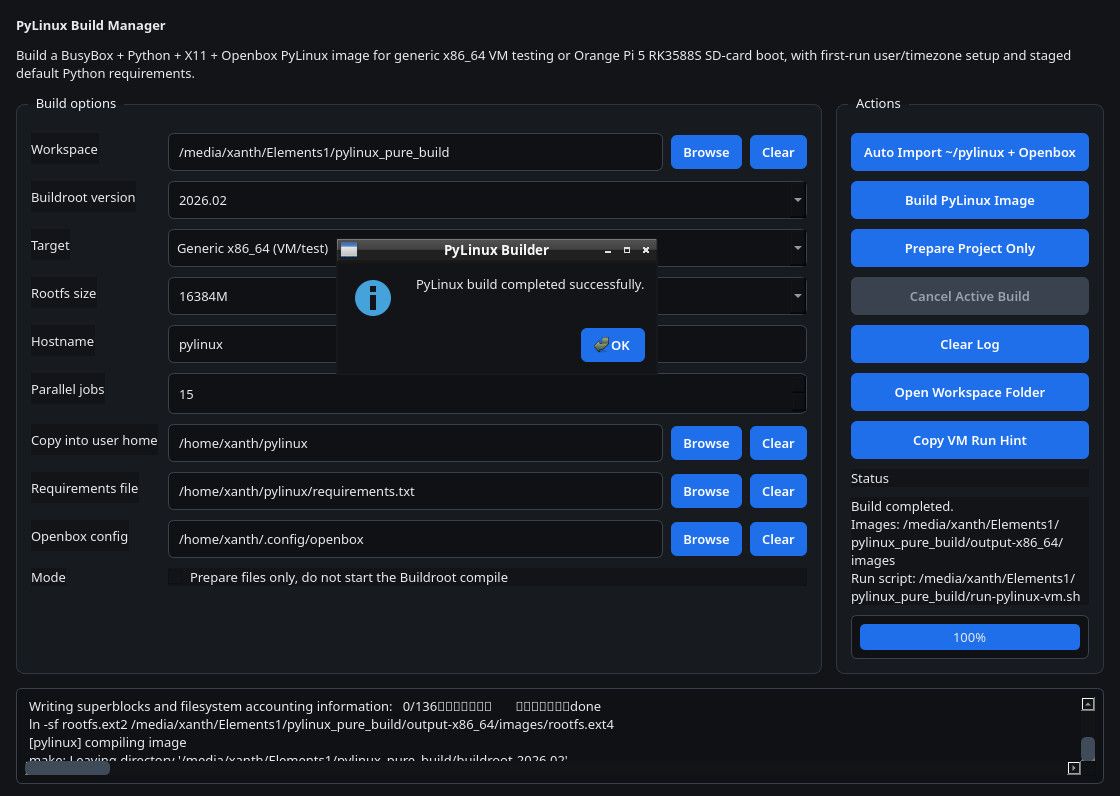Click the 100% build progress bar

(x=969, y=637)
